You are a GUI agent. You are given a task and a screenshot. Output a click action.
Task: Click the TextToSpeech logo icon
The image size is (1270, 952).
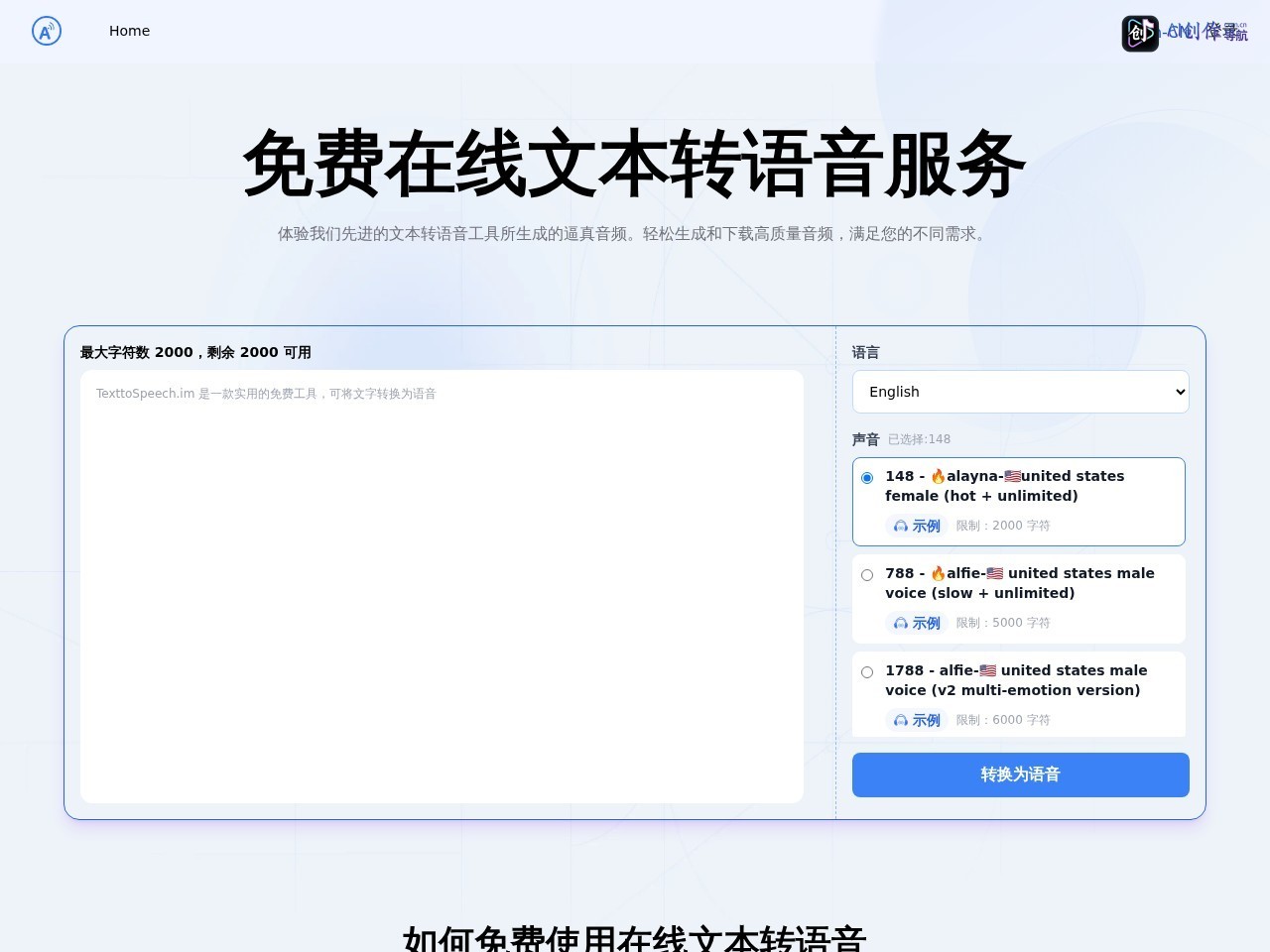coord(47,31)
